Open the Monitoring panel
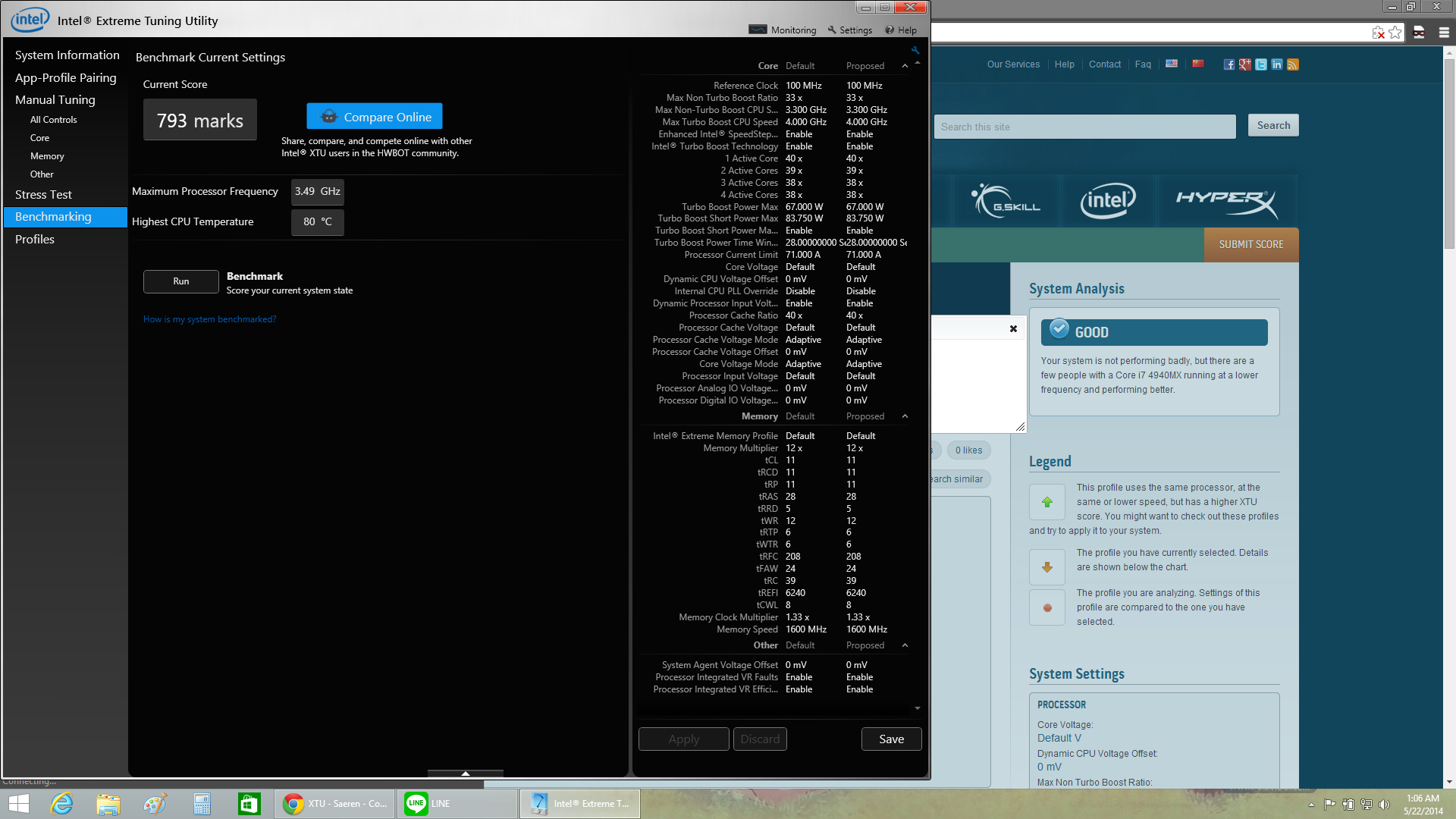This screenshot has width=1456, height=819. tap(783, 30)
